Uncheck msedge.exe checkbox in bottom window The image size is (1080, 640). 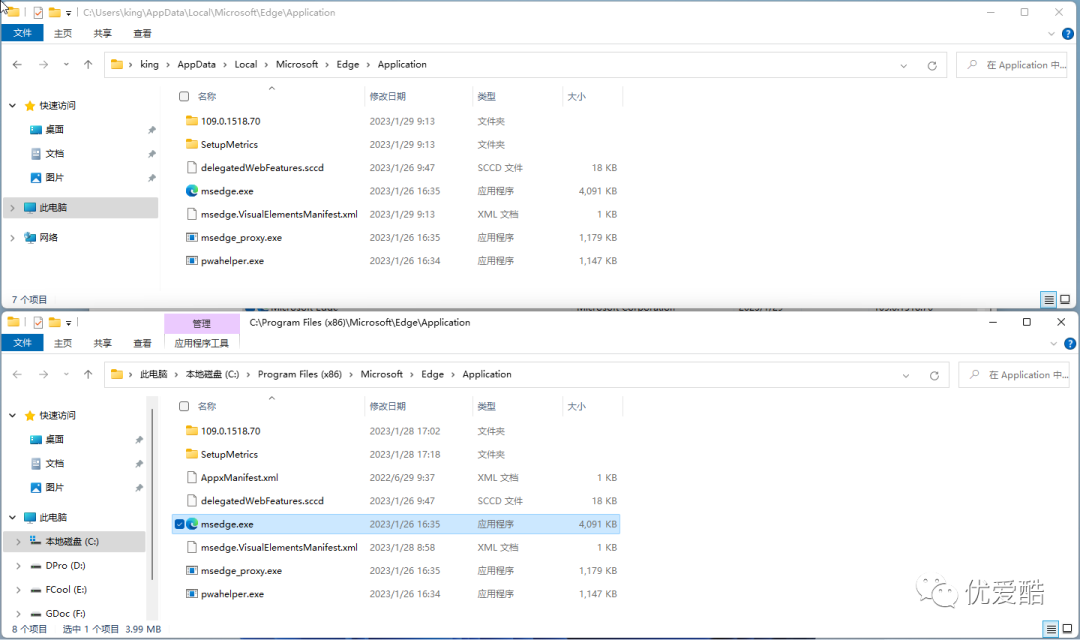180,524
